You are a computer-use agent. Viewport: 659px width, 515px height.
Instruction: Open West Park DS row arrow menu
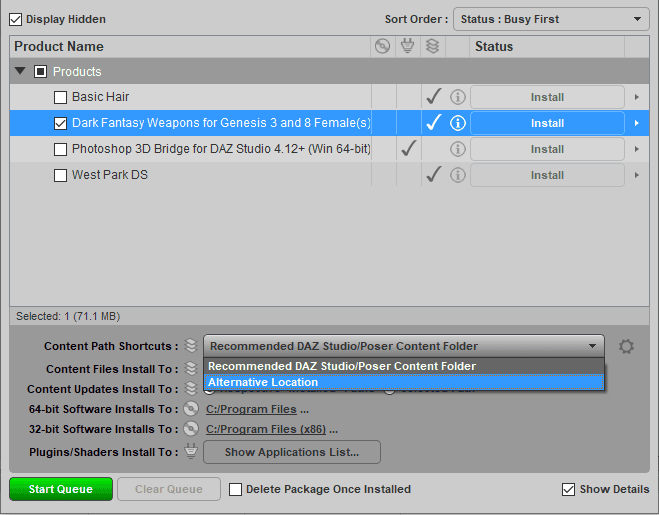click(637, 175)
